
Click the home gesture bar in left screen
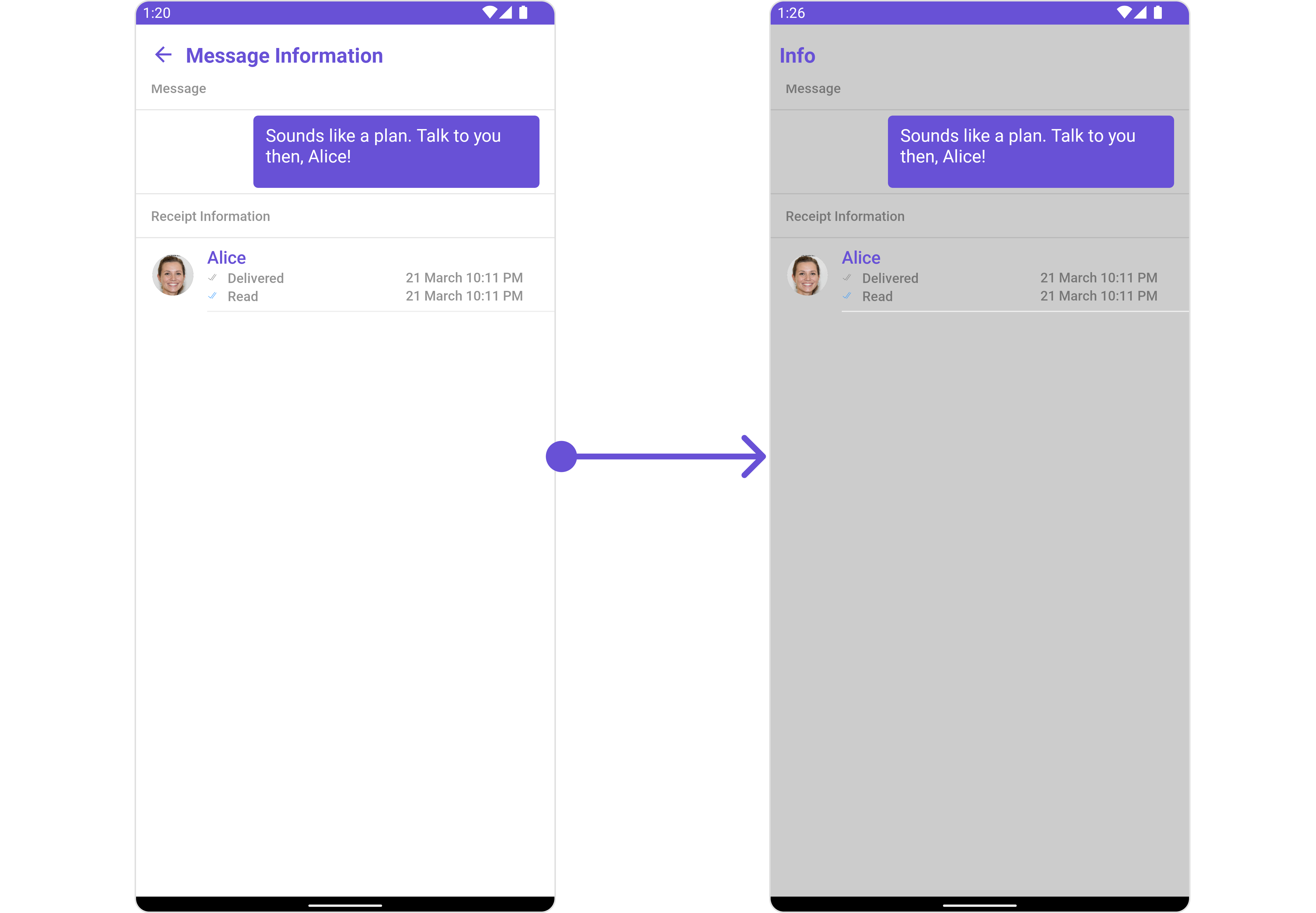[345, 905]
